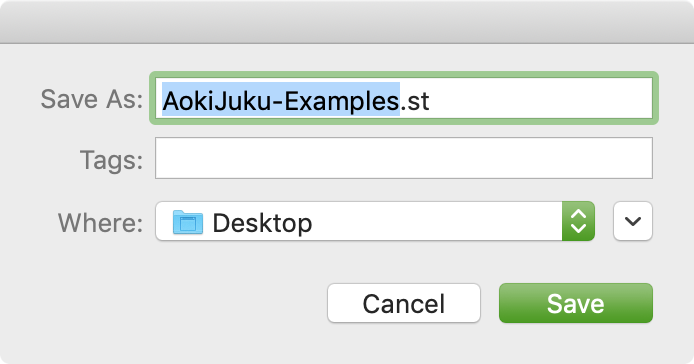694x364 pixels.
Task: Click the empty gray area left of Cancel
Action: click(x=164, y=303)
